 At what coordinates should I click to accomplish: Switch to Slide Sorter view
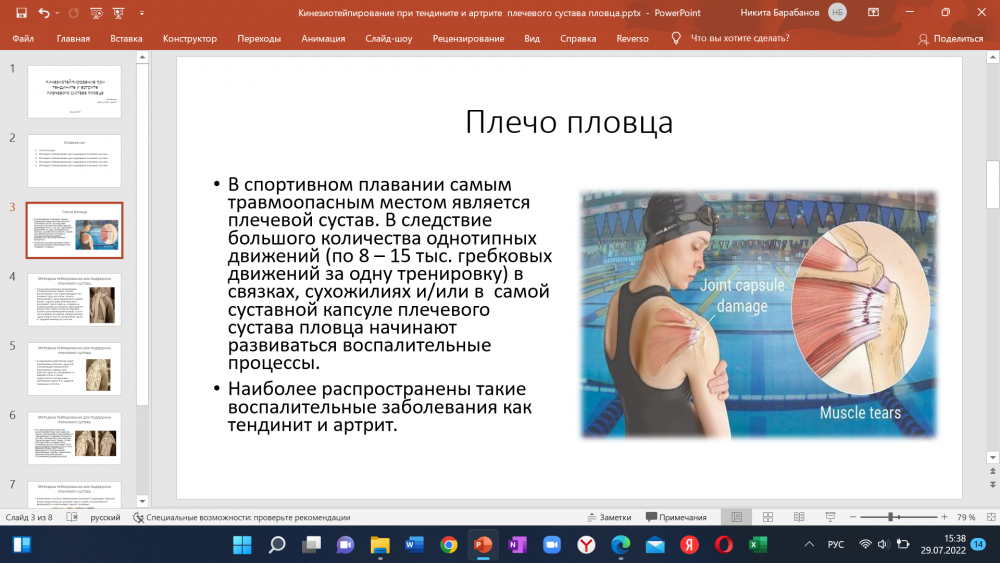point(769,517)
